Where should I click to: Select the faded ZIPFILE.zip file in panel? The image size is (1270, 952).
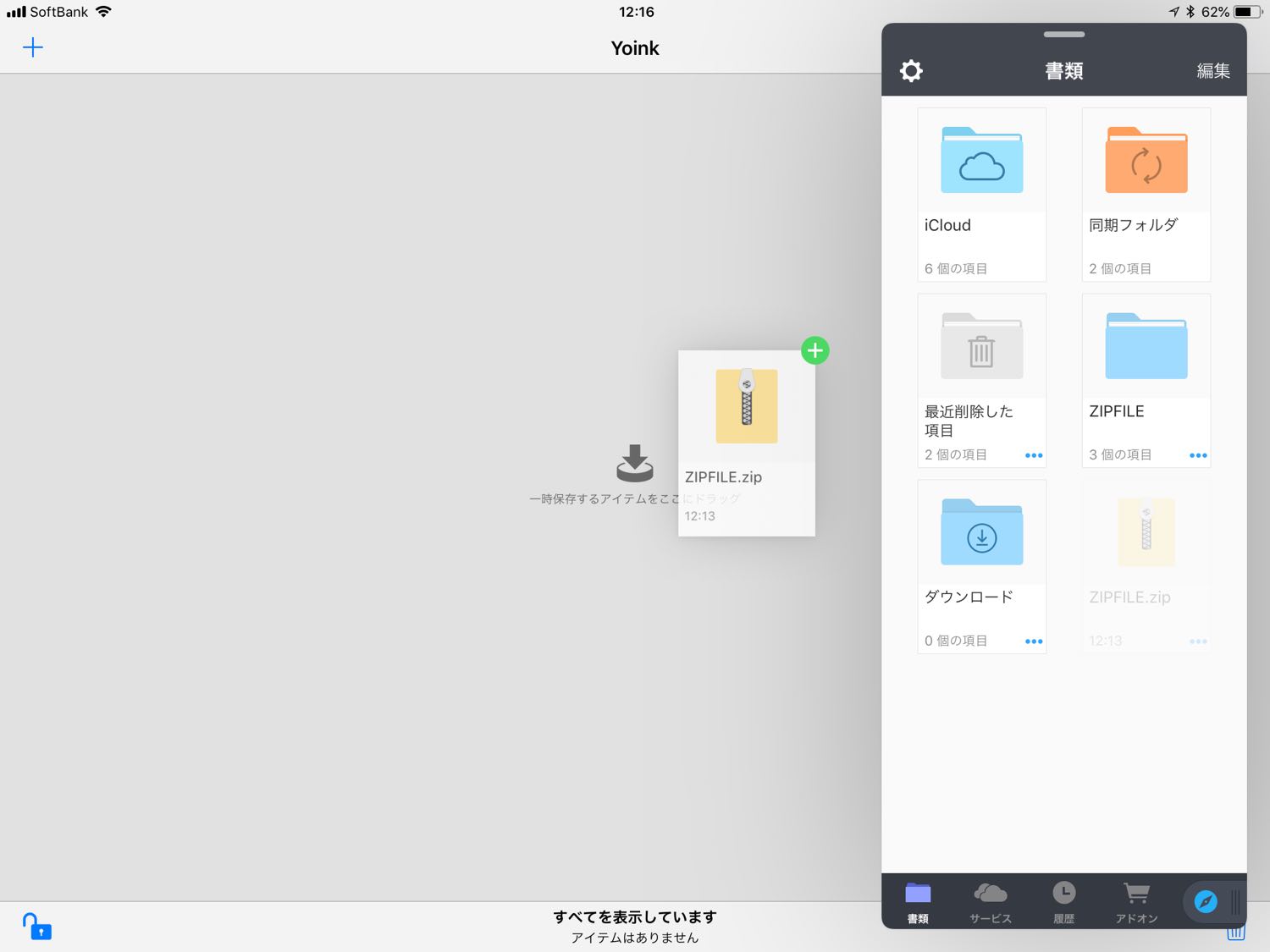click(x=1146, y=566)
